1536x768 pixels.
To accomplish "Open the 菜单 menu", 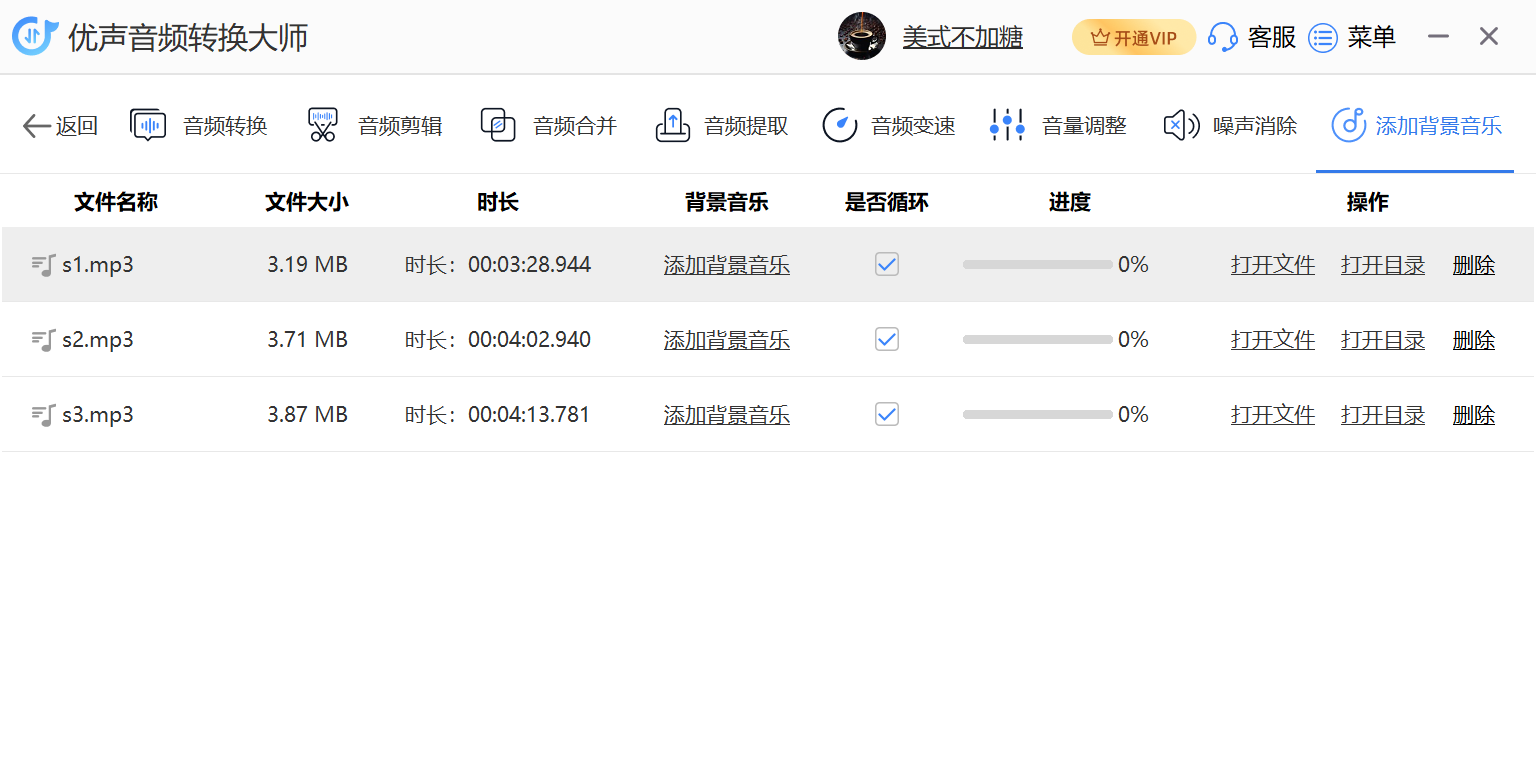I will (1352, 38).
